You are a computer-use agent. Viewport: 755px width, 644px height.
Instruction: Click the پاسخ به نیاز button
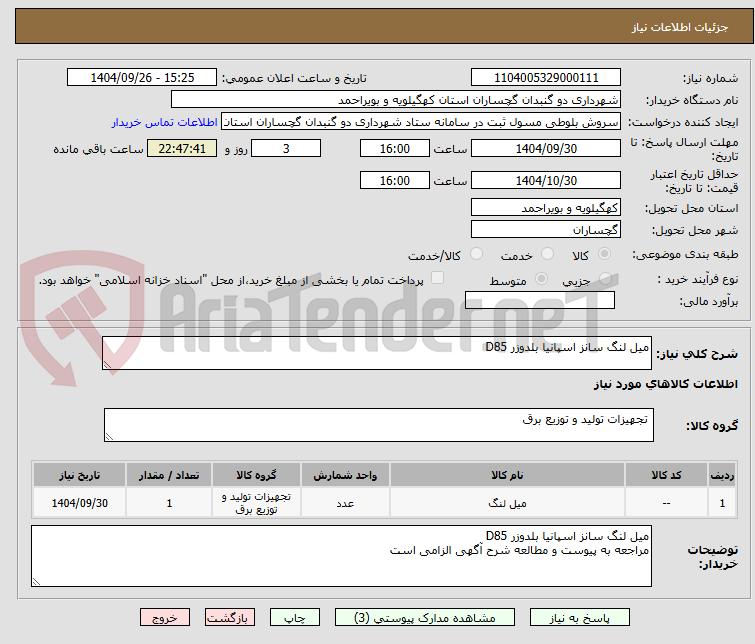[580, 618]
